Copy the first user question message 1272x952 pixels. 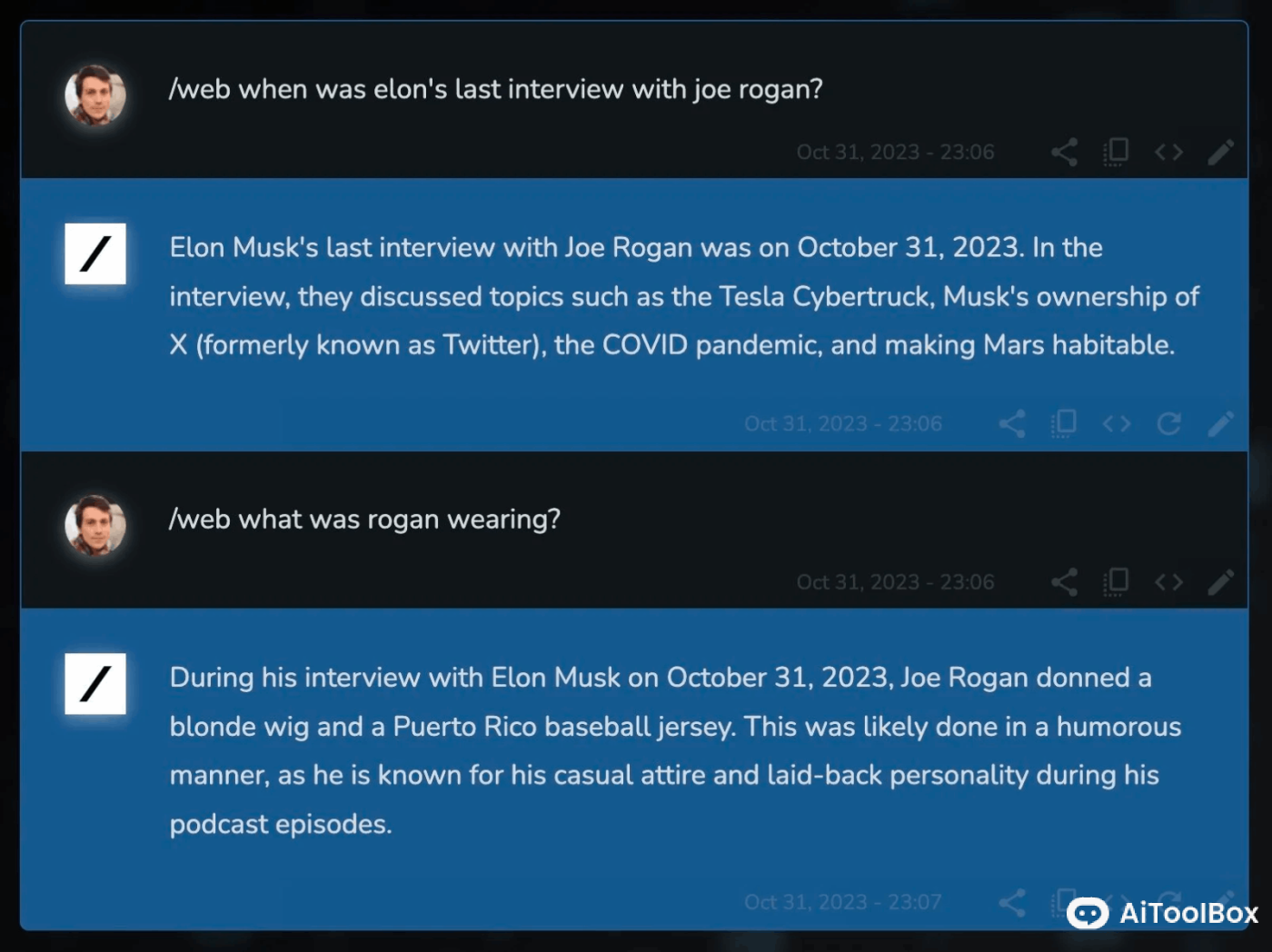pos(1117,152)
